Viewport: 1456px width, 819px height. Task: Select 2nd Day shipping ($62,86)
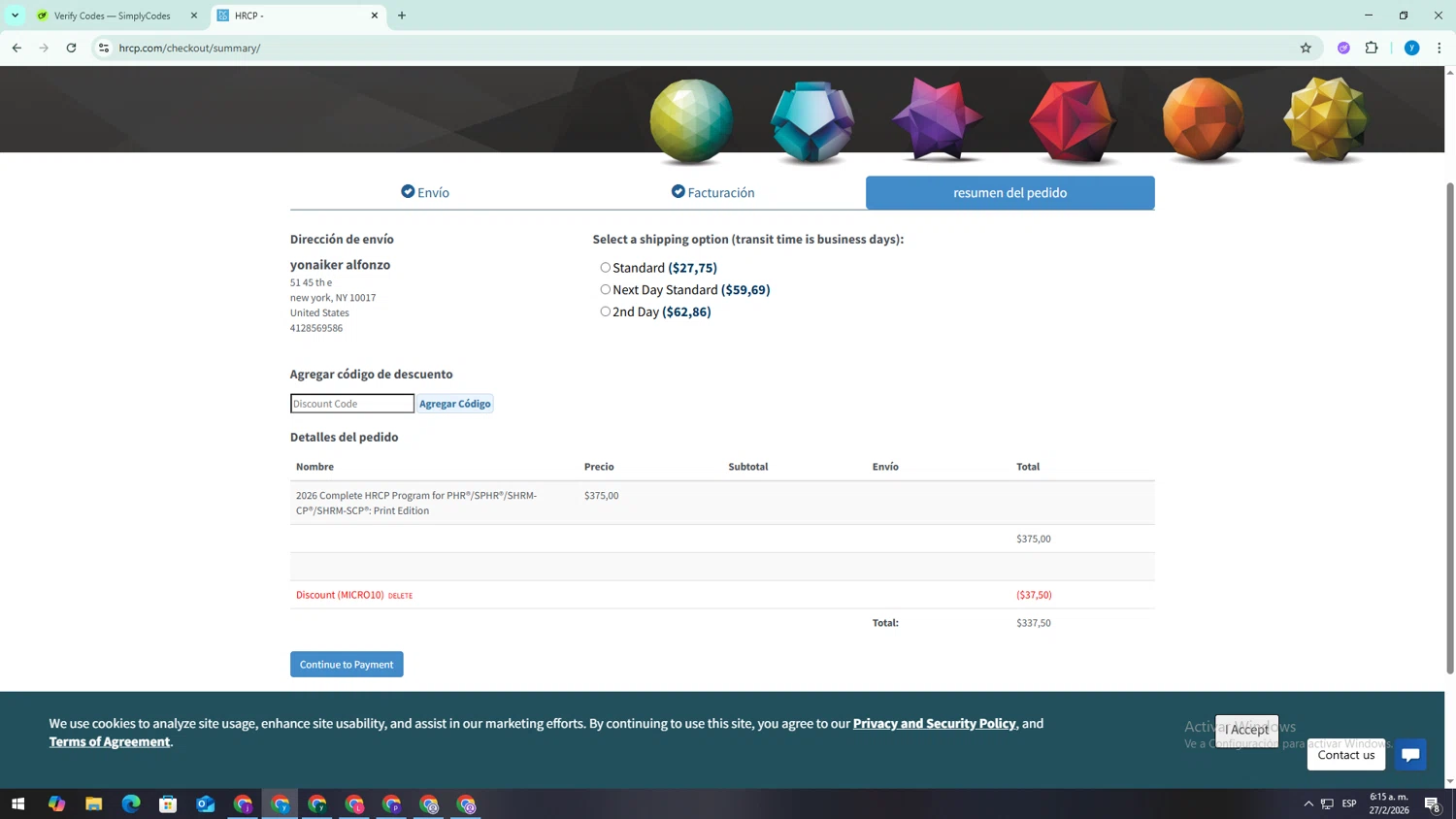click(x=605, y=311)
